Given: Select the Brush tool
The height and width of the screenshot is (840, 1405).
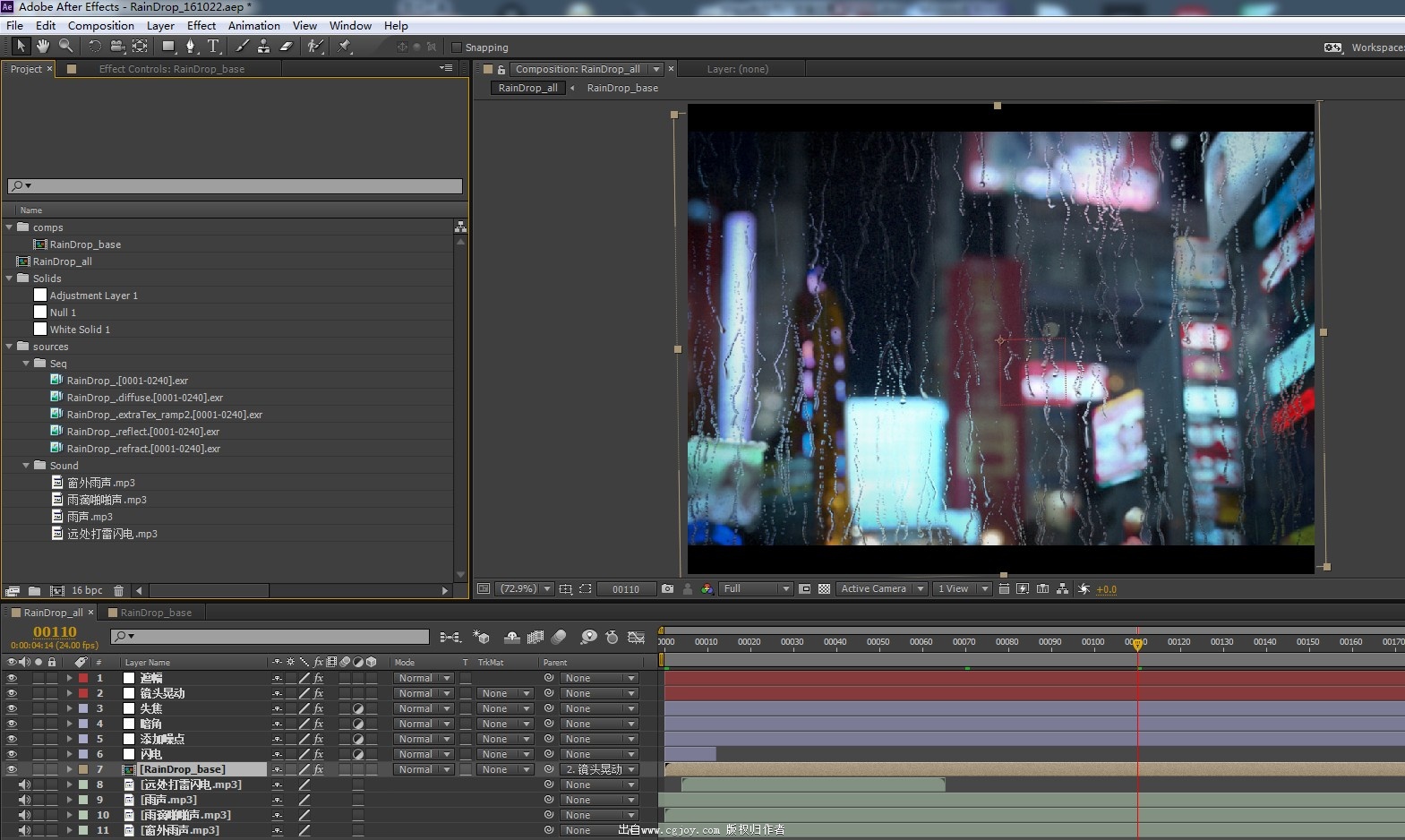Looking at the screenshot, I should (242, 47).
